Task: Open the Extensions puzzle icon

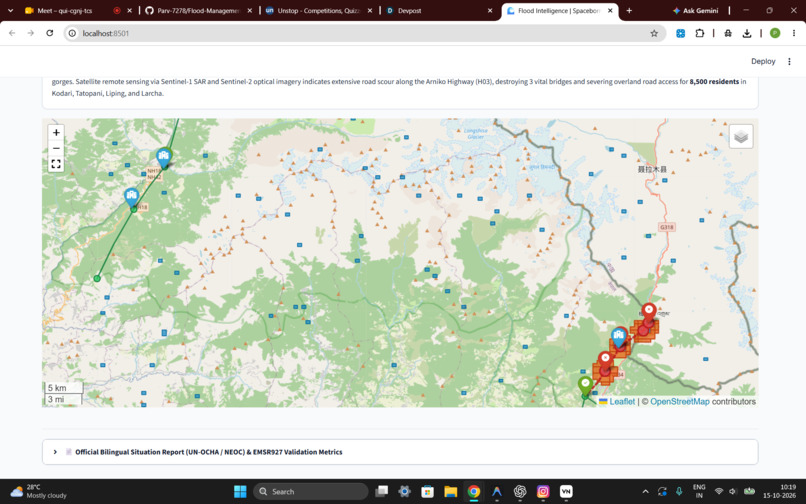Action: (699, 33)
